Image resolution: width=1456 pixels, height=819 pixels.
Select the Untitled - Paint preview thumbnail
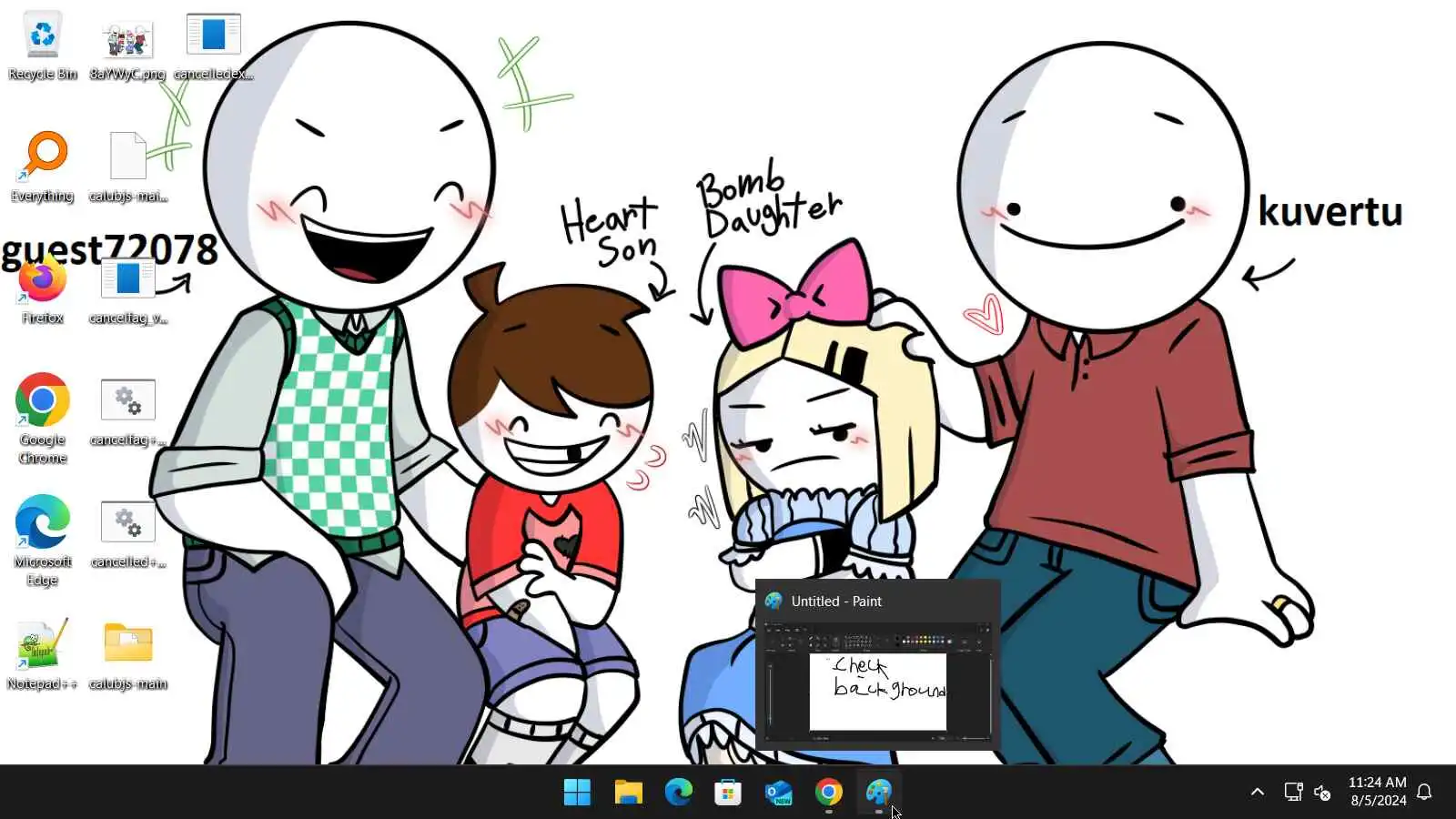click(x=878, y=682)
